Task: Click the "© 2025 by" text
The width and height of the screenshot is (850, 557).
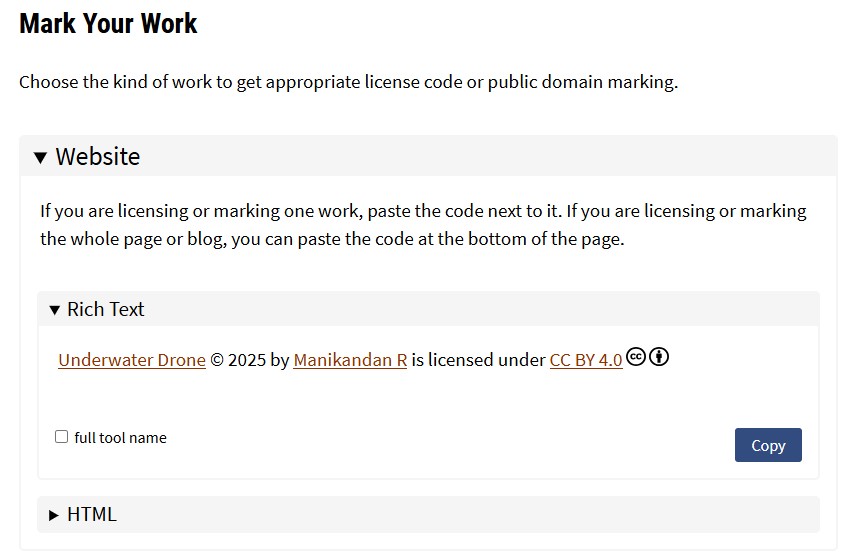Action: click(249, 360)
